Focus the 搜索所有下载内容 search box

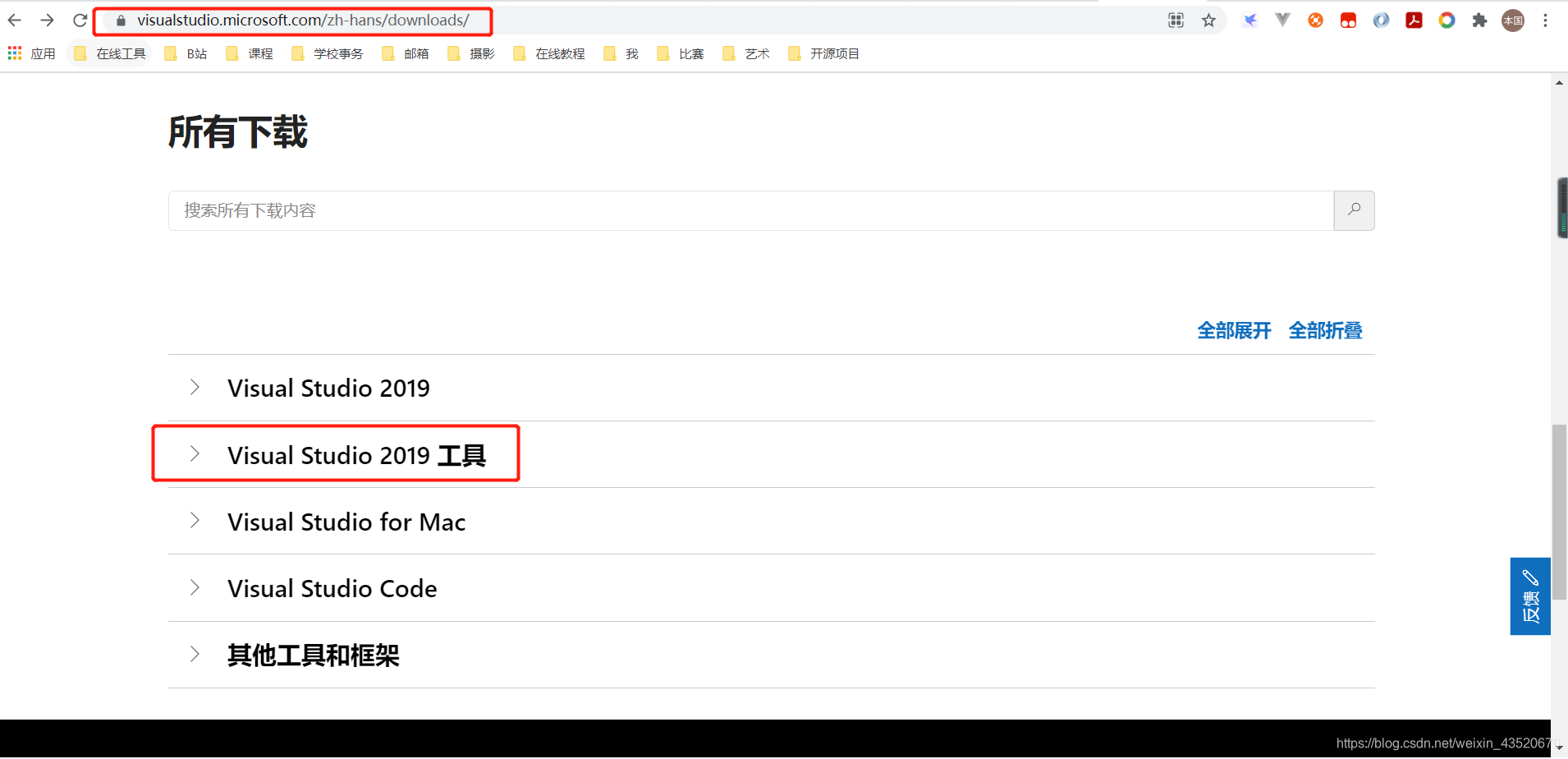point(751,210)
